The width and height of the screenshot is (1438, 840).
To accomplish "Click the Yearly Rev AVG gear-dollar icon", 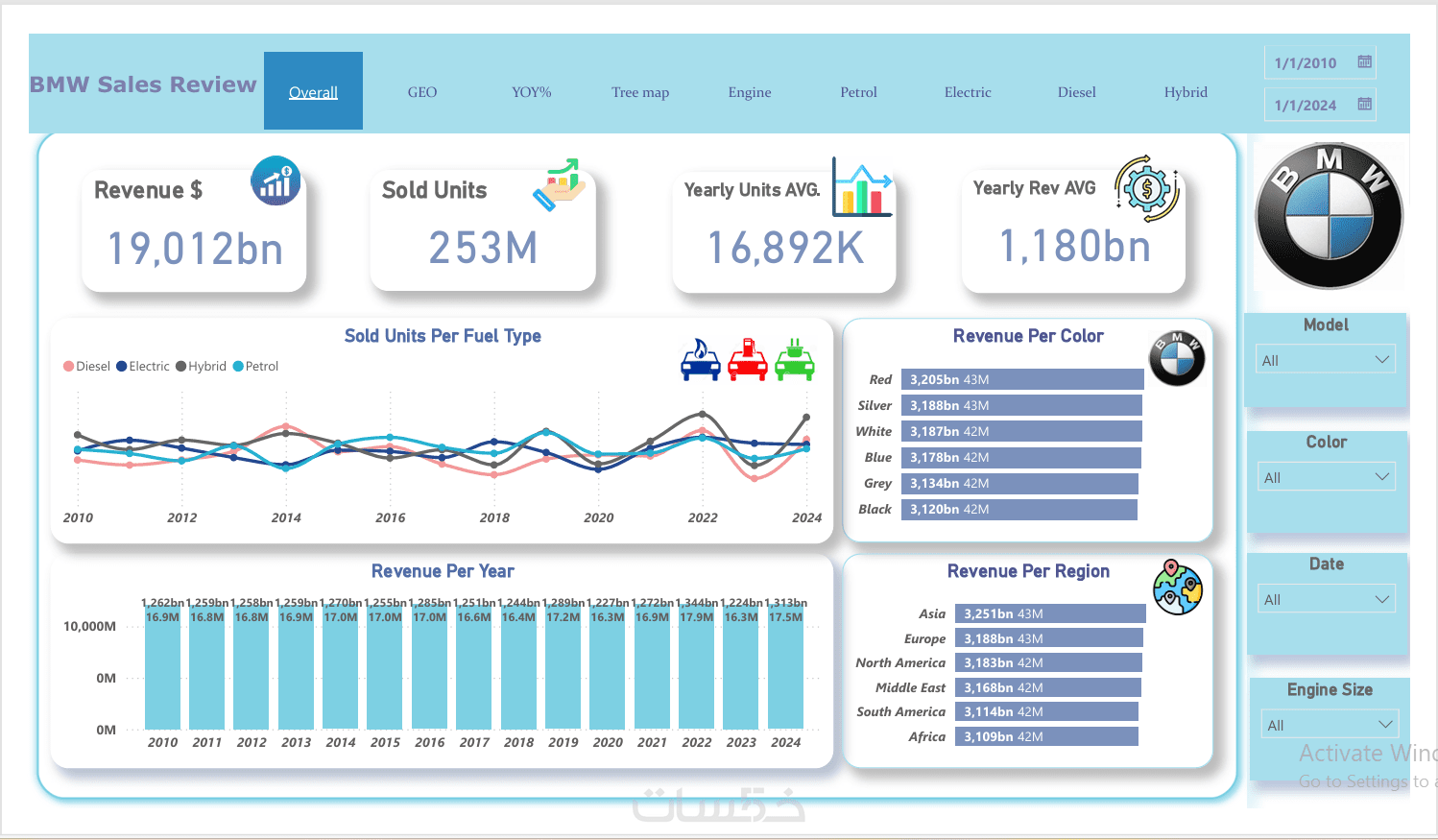I will point(1146,188).
